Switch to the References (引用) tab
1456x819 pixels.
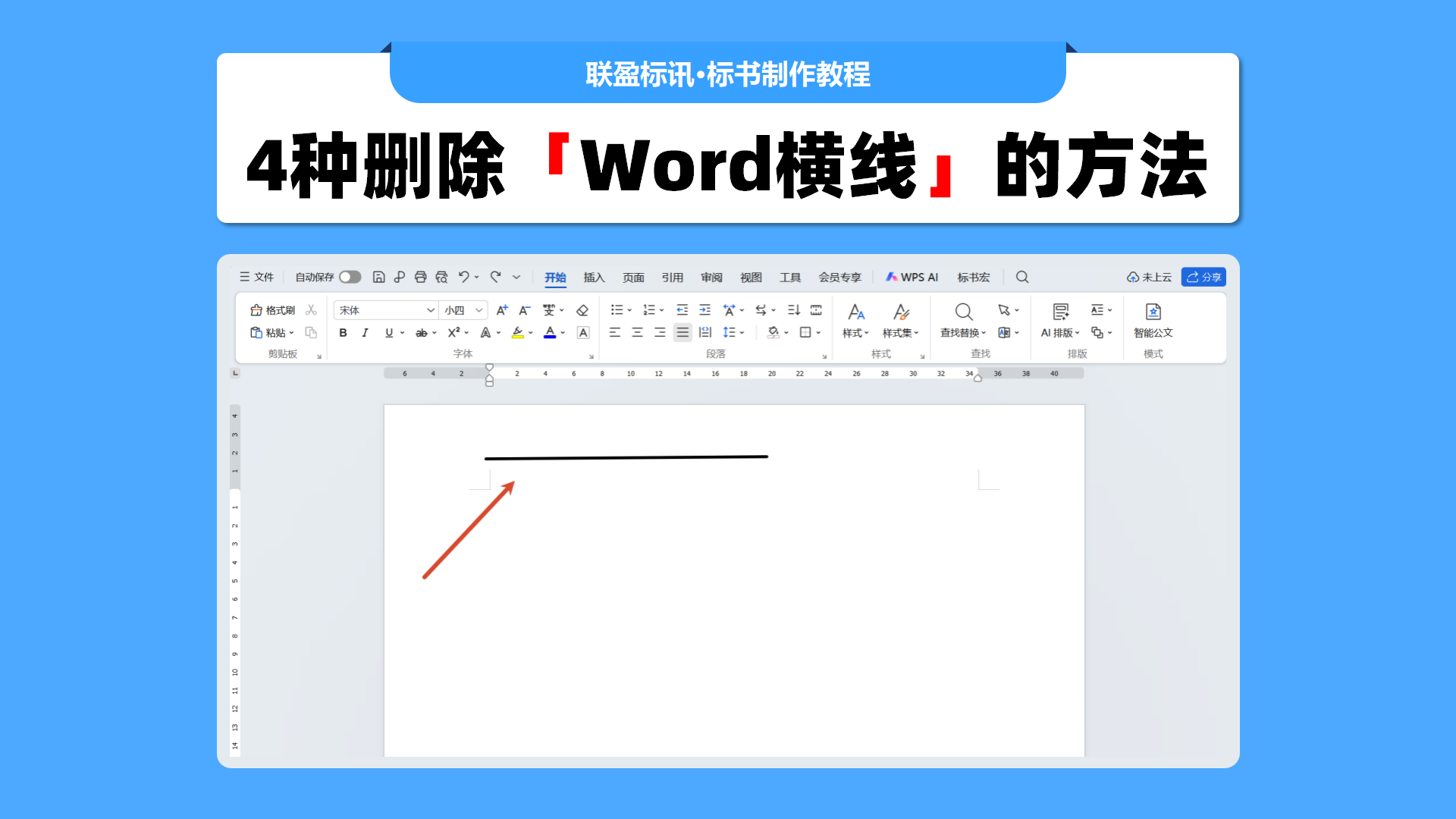pos(672,278)
